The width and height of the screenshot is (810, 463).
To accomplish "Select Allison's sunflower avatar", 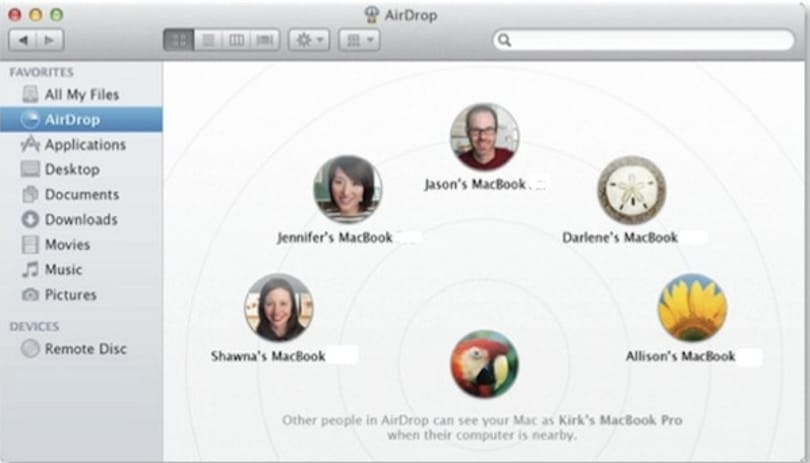I will click(692, 307).
